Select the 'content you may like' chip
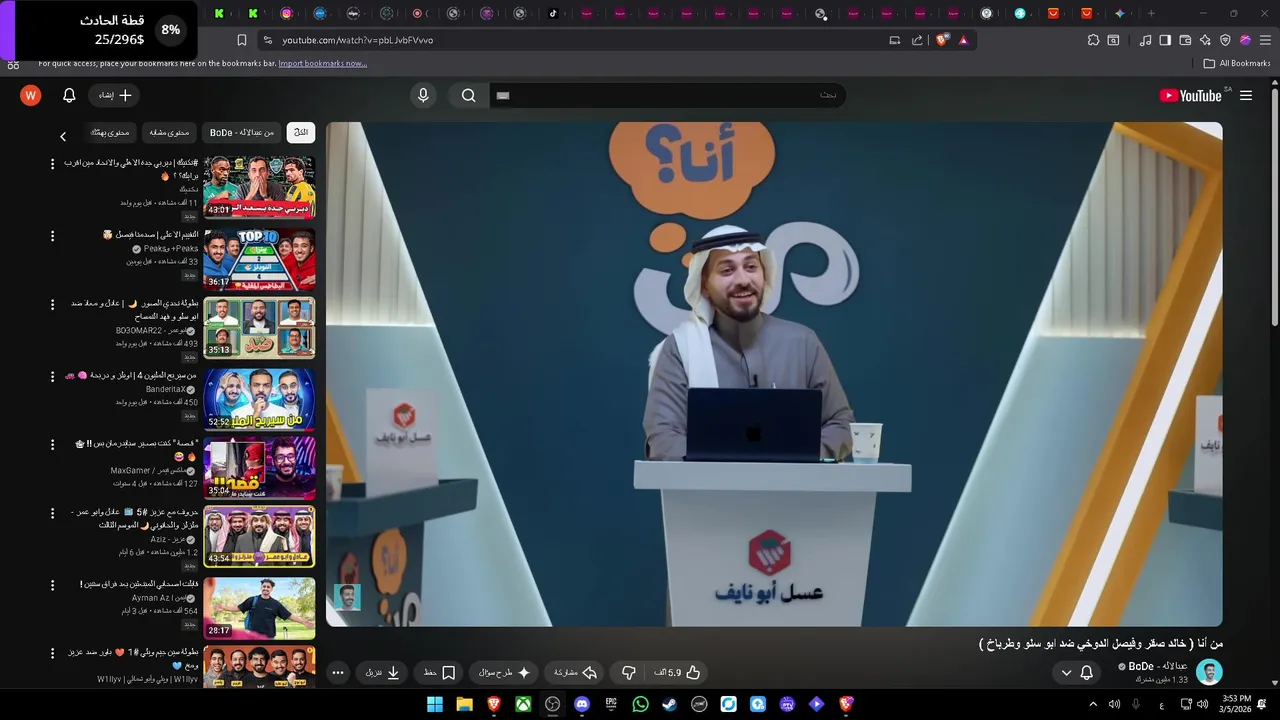The height and width of the screenshot is (720, 1280). tap(110, 132)
